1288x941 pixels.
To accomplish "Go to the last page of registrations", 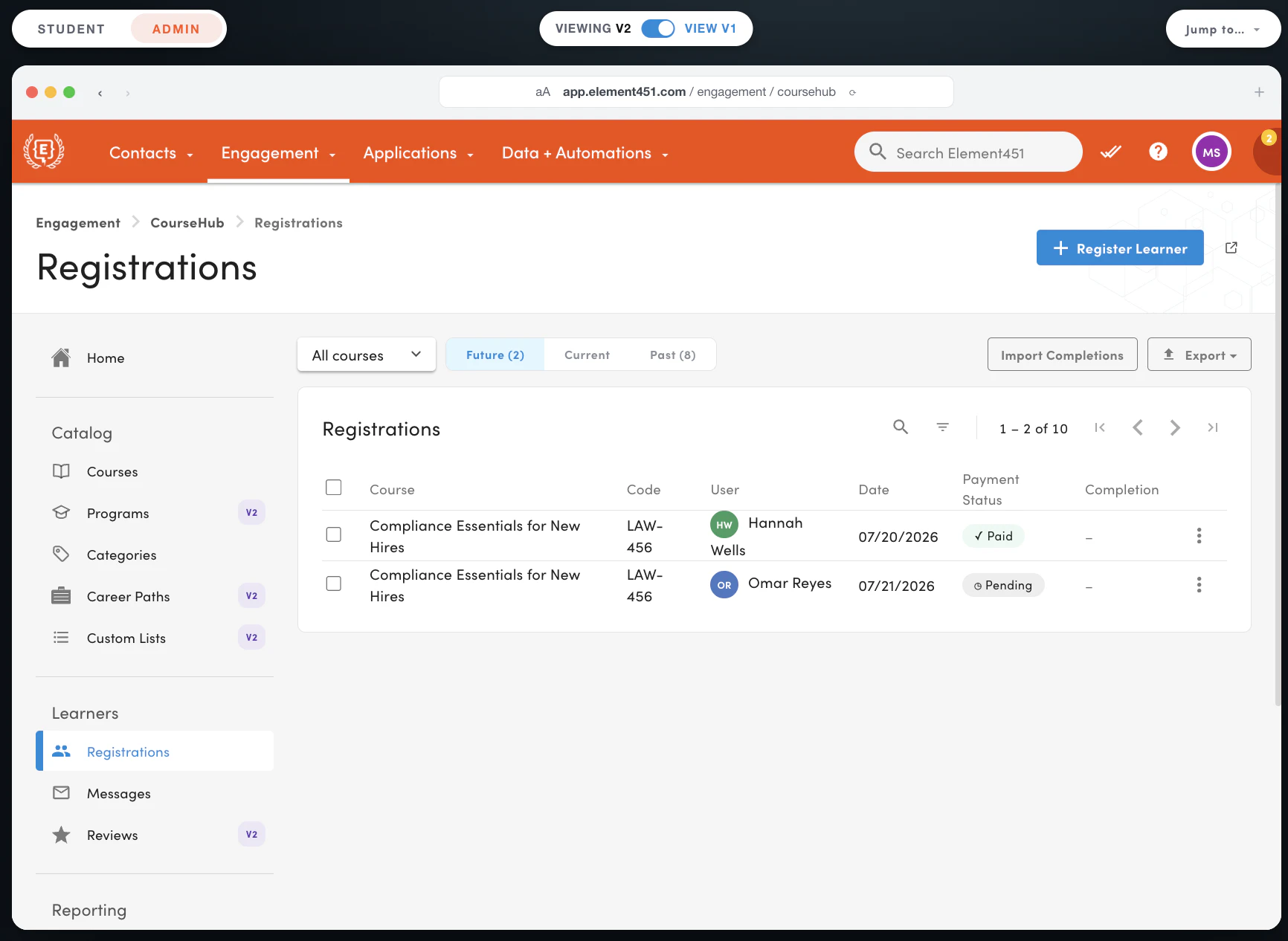I will coord(1213,427).
